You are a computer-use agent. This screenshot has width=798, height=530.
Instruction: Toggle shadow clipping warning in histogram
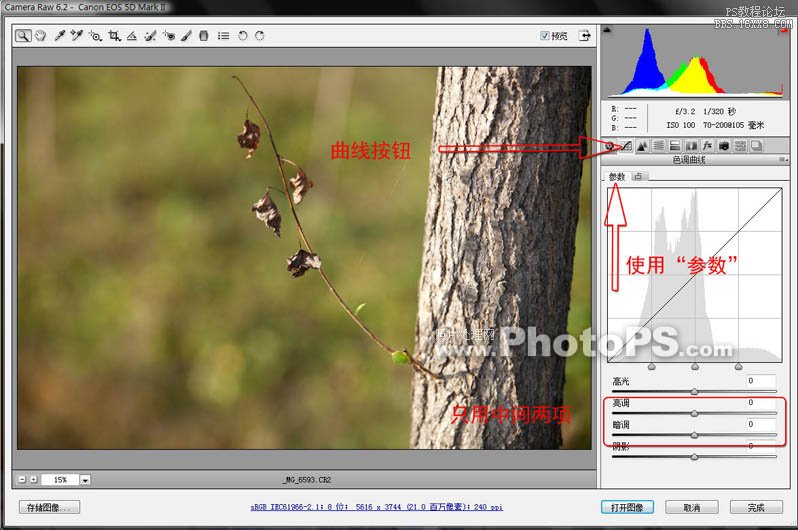(607, 30)
